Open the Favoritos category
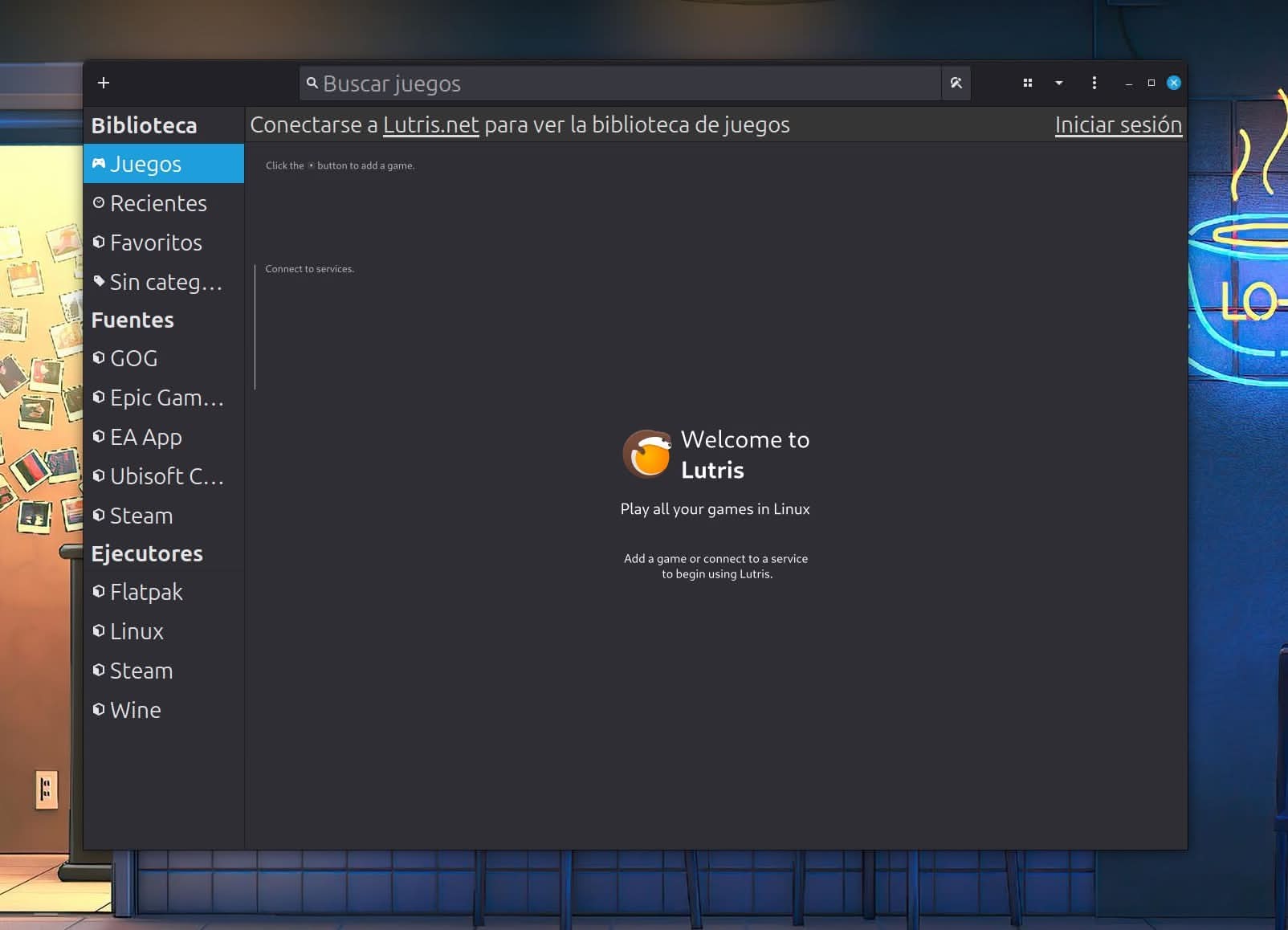 156,243
